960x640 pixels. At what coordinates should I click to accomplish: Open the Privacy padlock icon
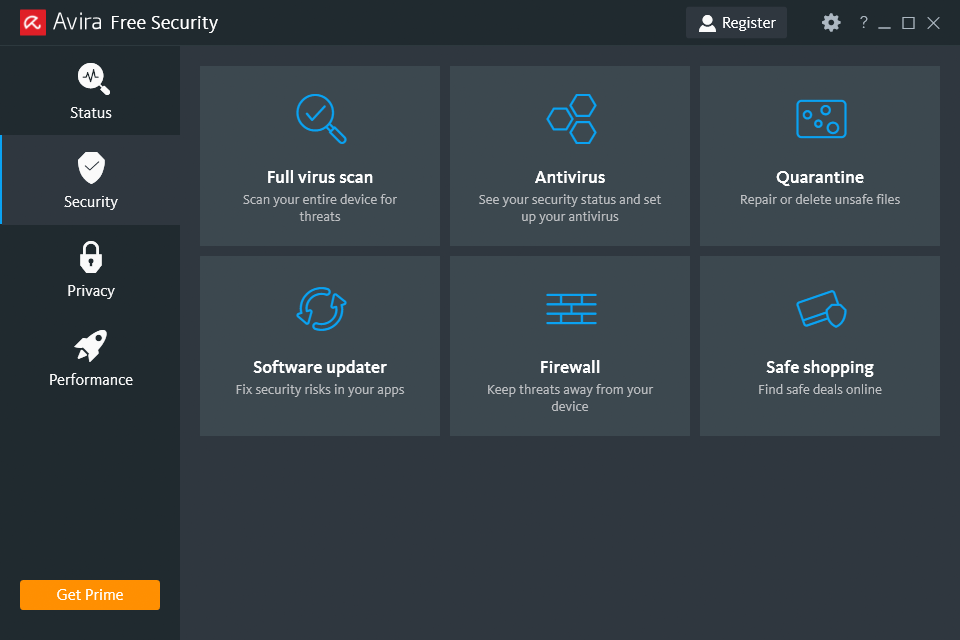click(91, 257)
